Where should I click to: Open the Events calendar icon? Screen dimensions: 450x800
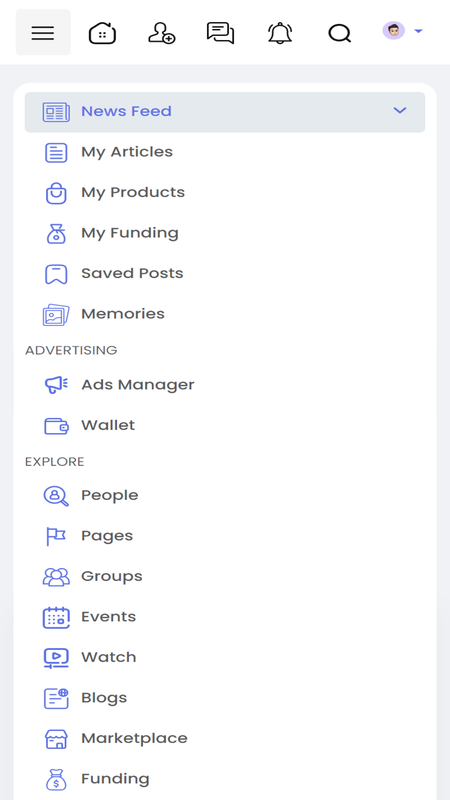(56, 617)
